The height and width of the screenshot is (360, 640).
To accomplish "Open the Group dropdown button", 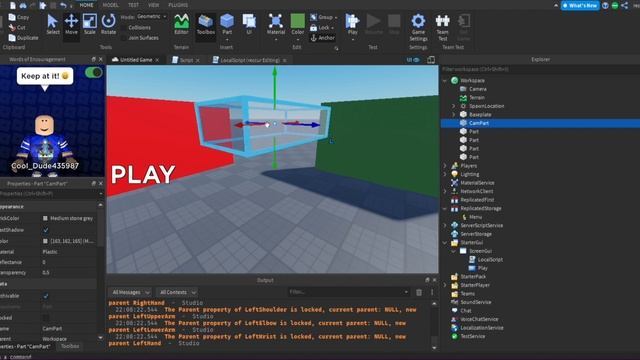I will pyautogui.click(x=324, y=17).
